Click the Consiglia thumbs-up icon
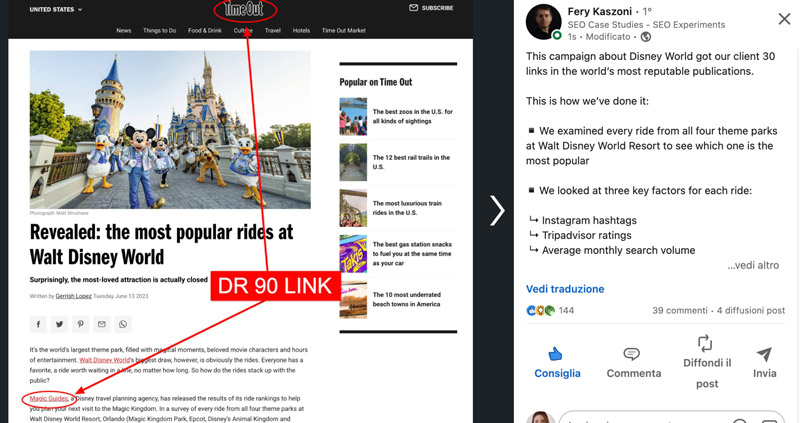Viewport: 800px width, 423px height. pos(555,354)
